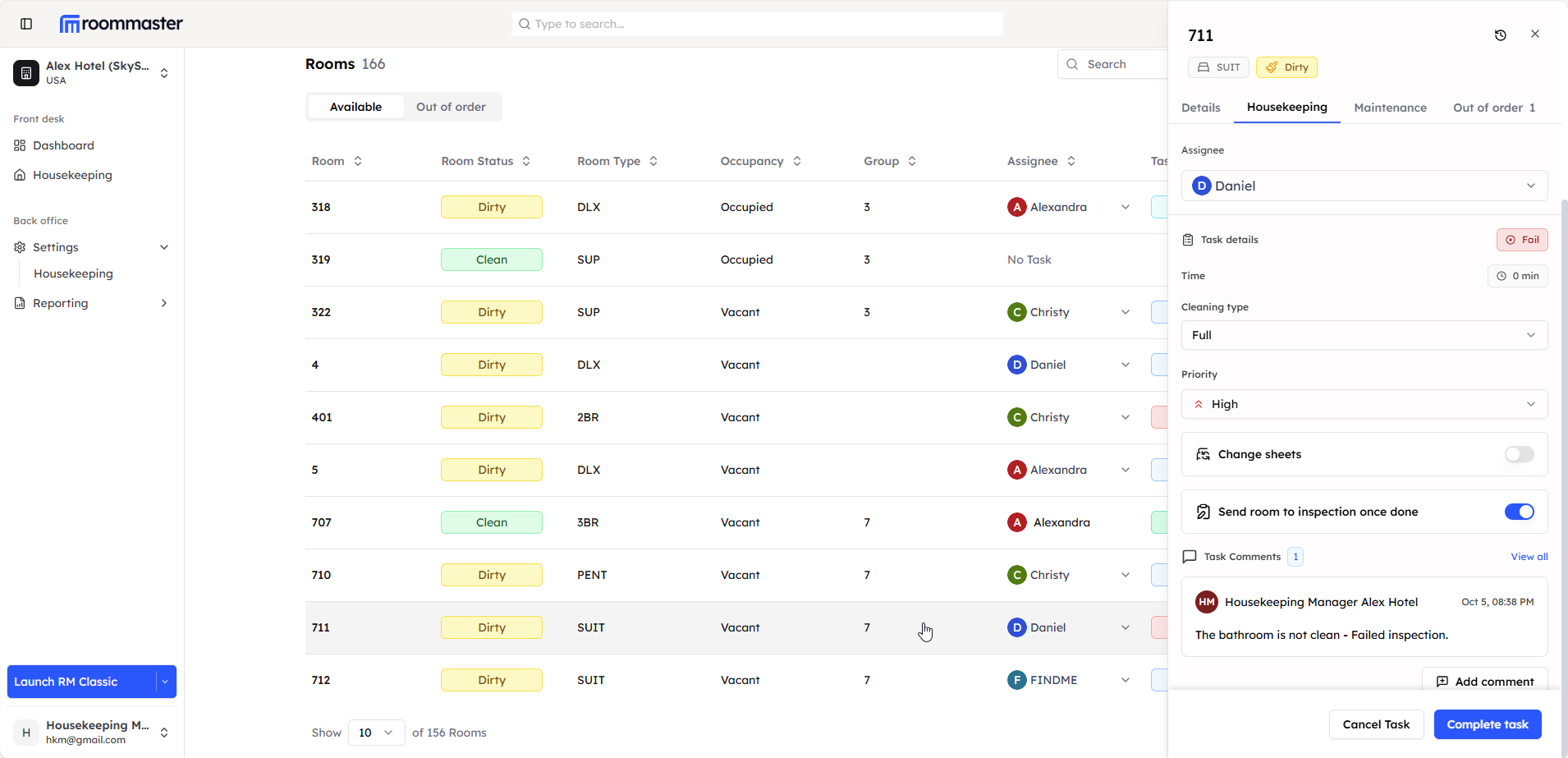This screenshot has height=758, width=1568.
Task: Sort by Occupancy column icon
Action: click(796, 161)
